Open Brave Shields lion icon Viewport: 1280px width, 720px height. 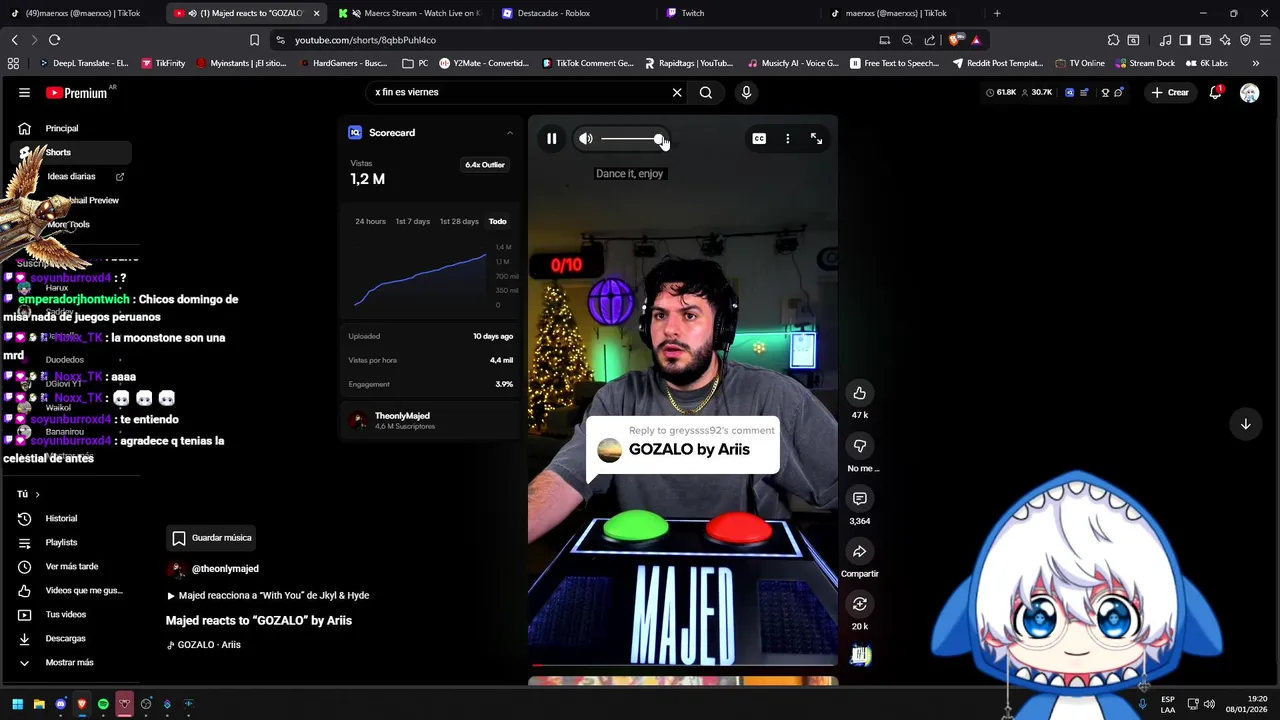pyautogui.click(x=955, y=40)
